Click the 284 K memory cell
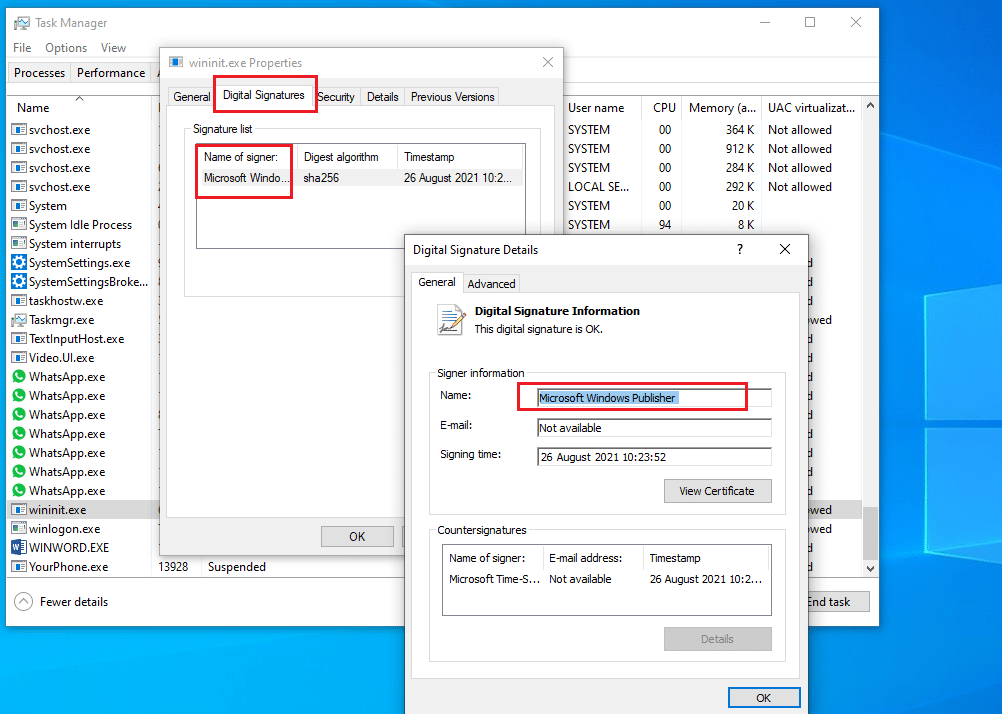1002x714 pixels. 739,168
